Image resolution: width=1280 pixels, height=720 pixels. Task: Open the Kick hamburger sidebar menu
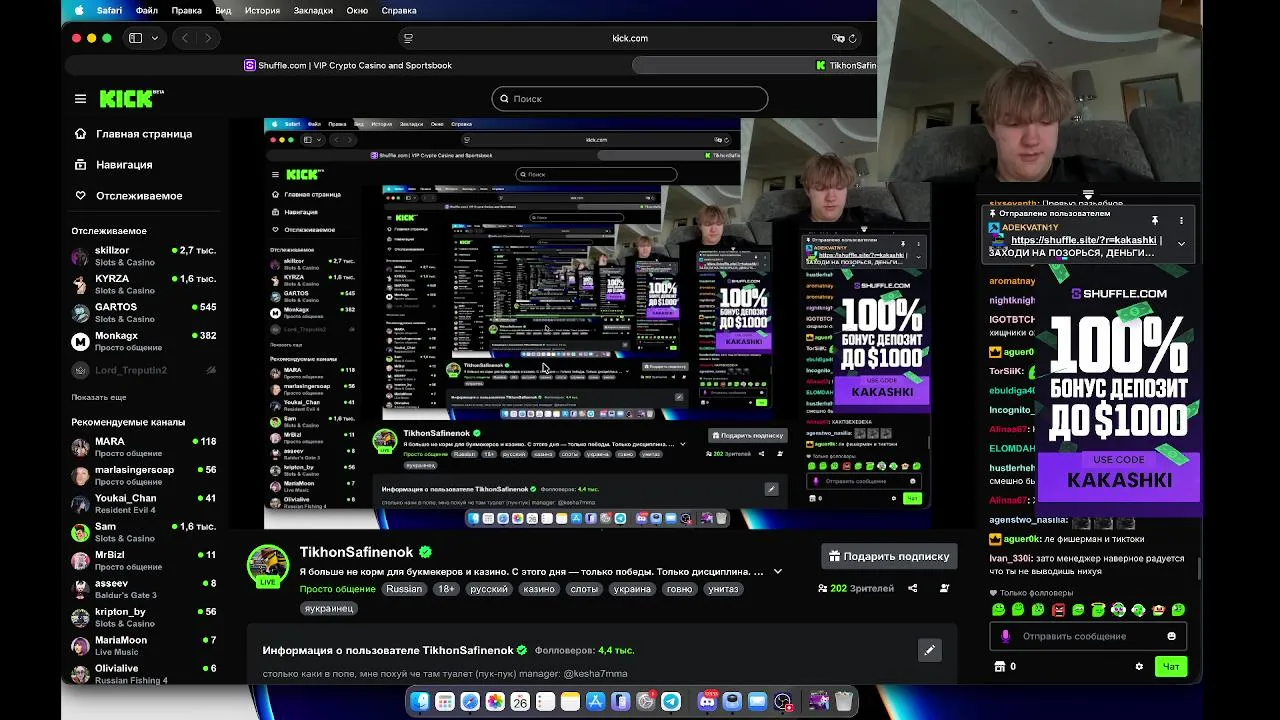pyautogui.click(x=80, y=99)
